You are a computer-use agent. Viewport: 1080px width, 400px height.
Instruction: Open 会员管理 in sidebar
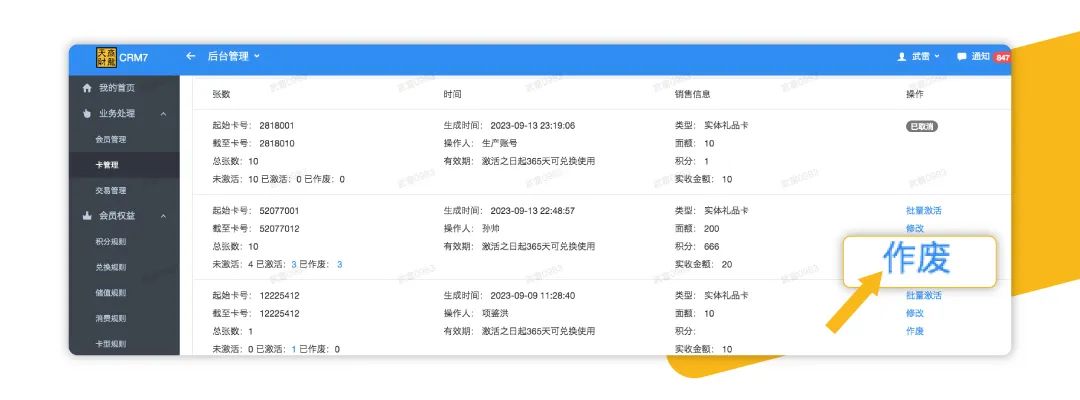[111, 139]
